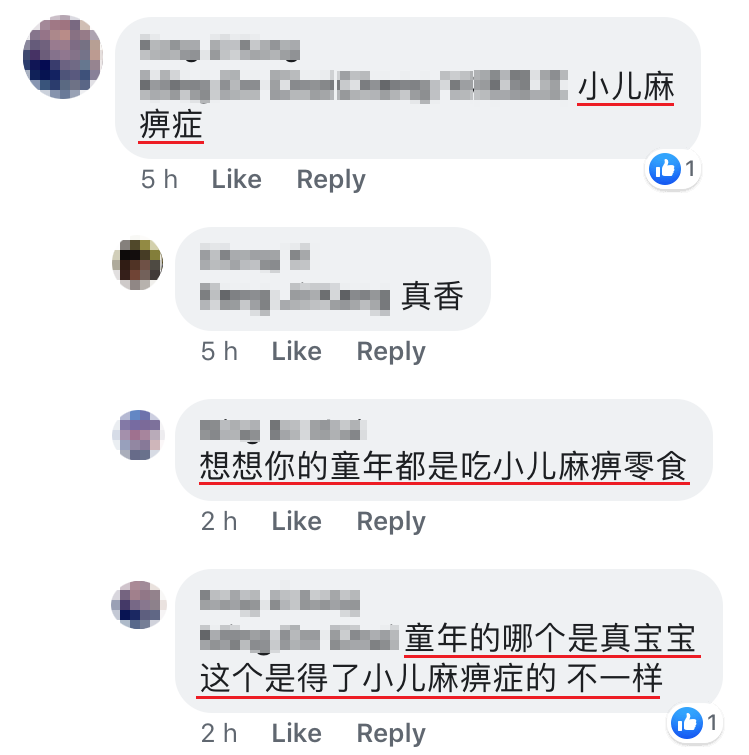Reply to the 真香 comment
The image size is (749, 755).
(391, 352)
